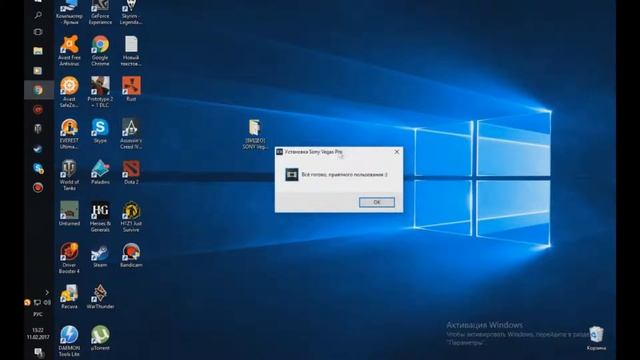Select the World of Tanks desktop shortcut
Image resolution: width=640 pixels, height=360 pixels.
coord(69,176)
